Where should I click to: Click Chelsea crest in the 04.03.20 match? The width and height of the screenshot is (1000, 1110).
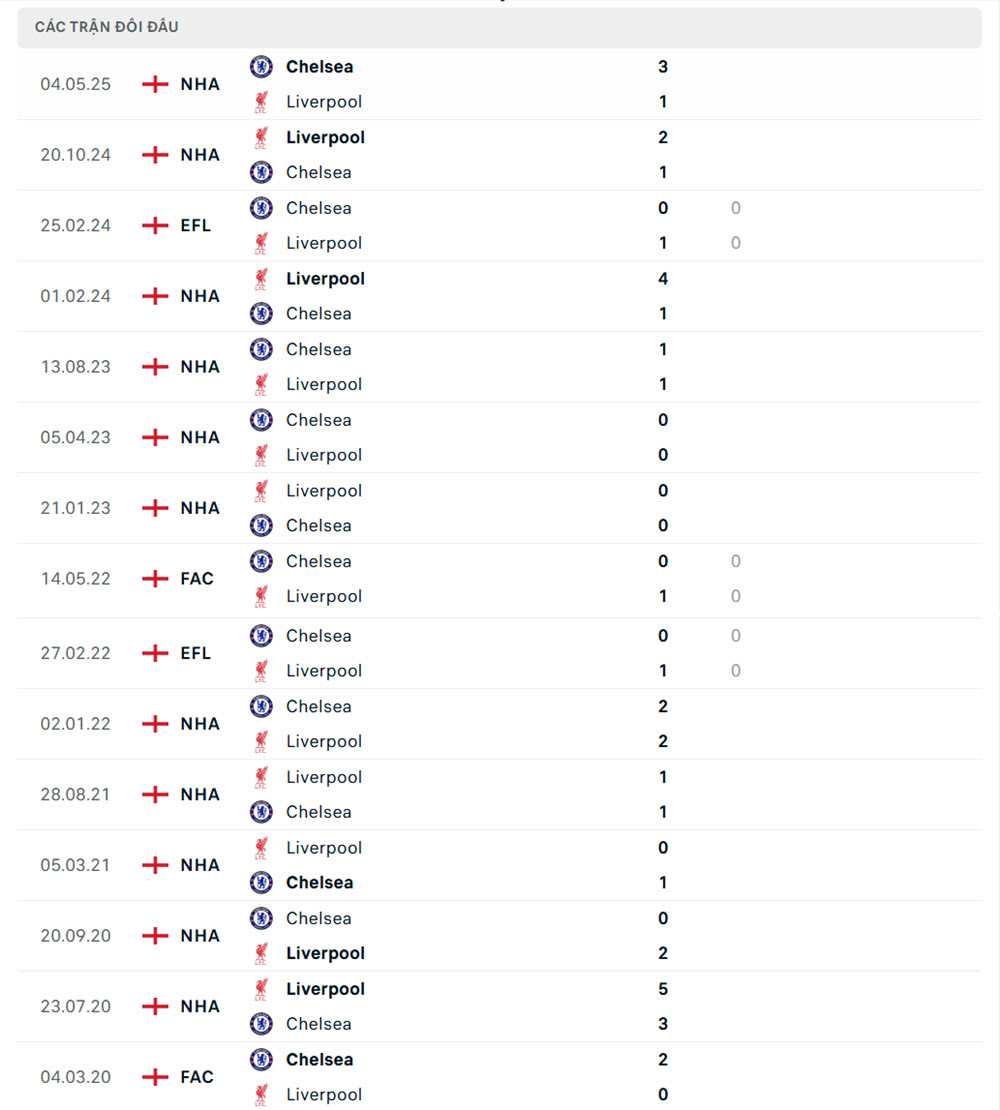(x=261, y=1060)
